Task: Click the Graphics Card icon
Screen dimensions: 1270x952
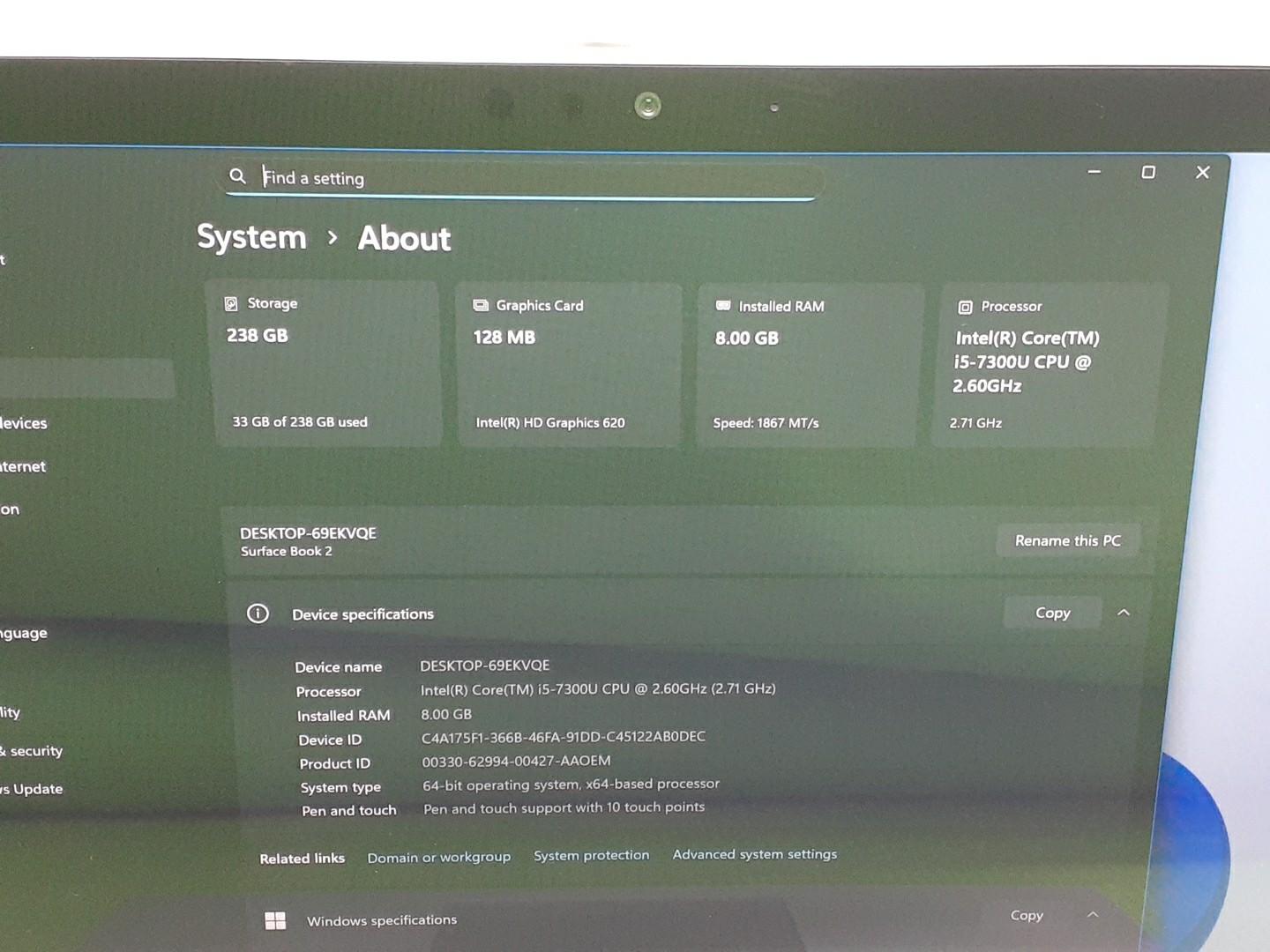Action: coord(481,305)
